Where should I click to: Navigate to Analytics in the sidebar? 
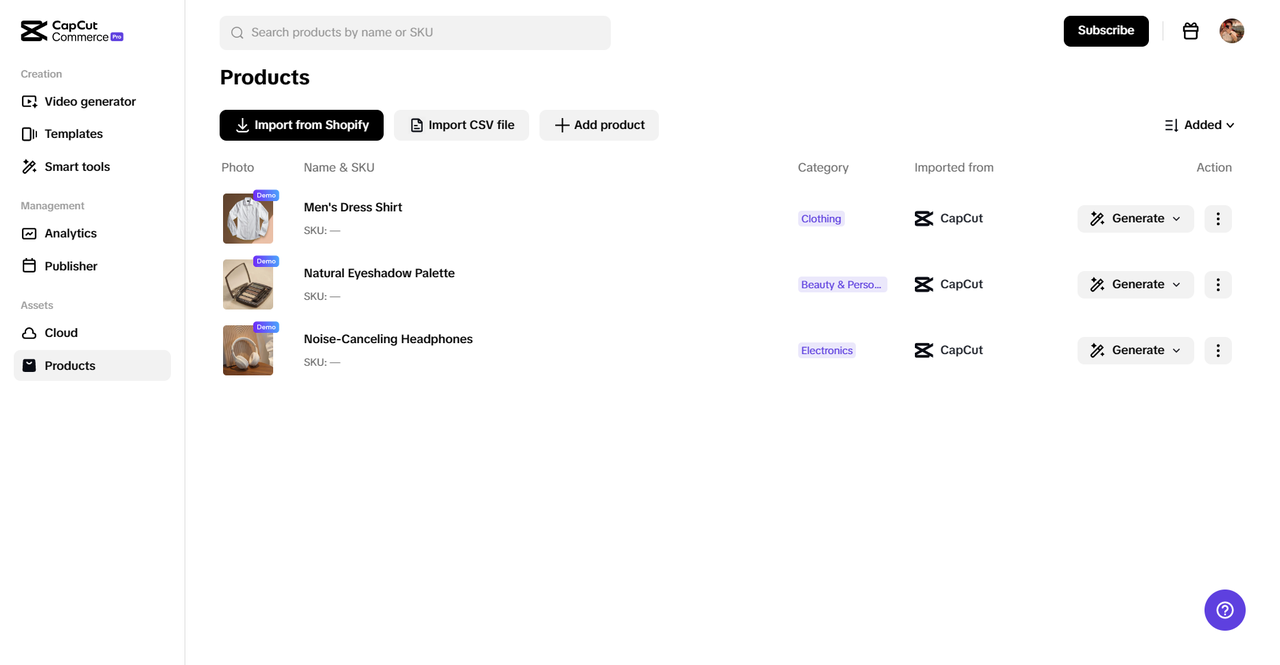pyautogui.click(x=70, y=234)
